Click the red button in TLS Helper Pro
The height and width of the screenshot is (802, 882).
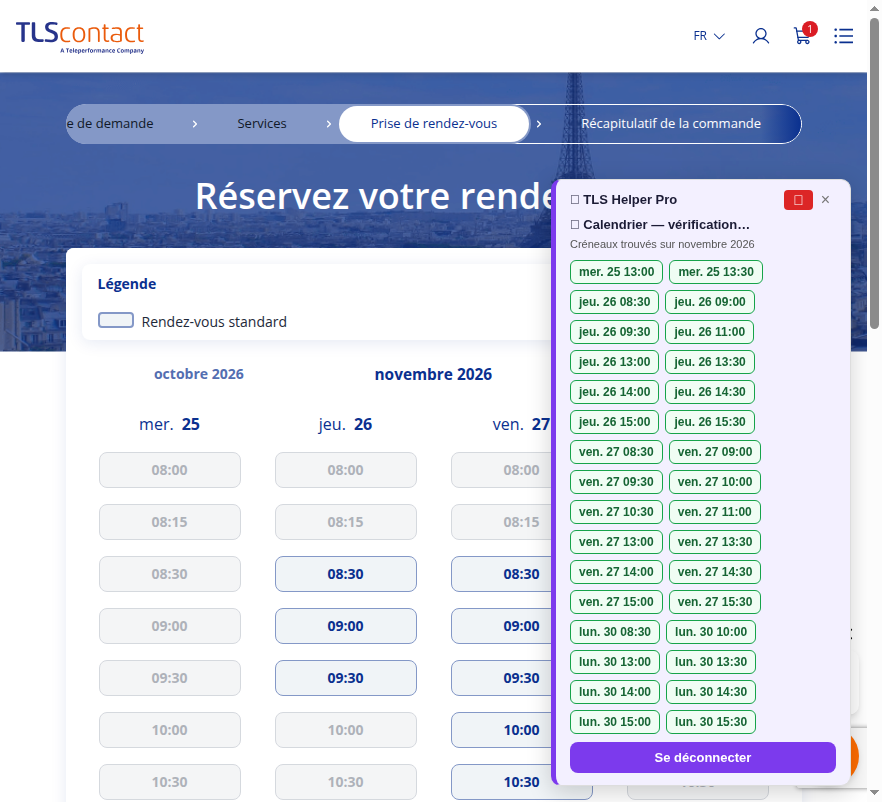[798, 200]
